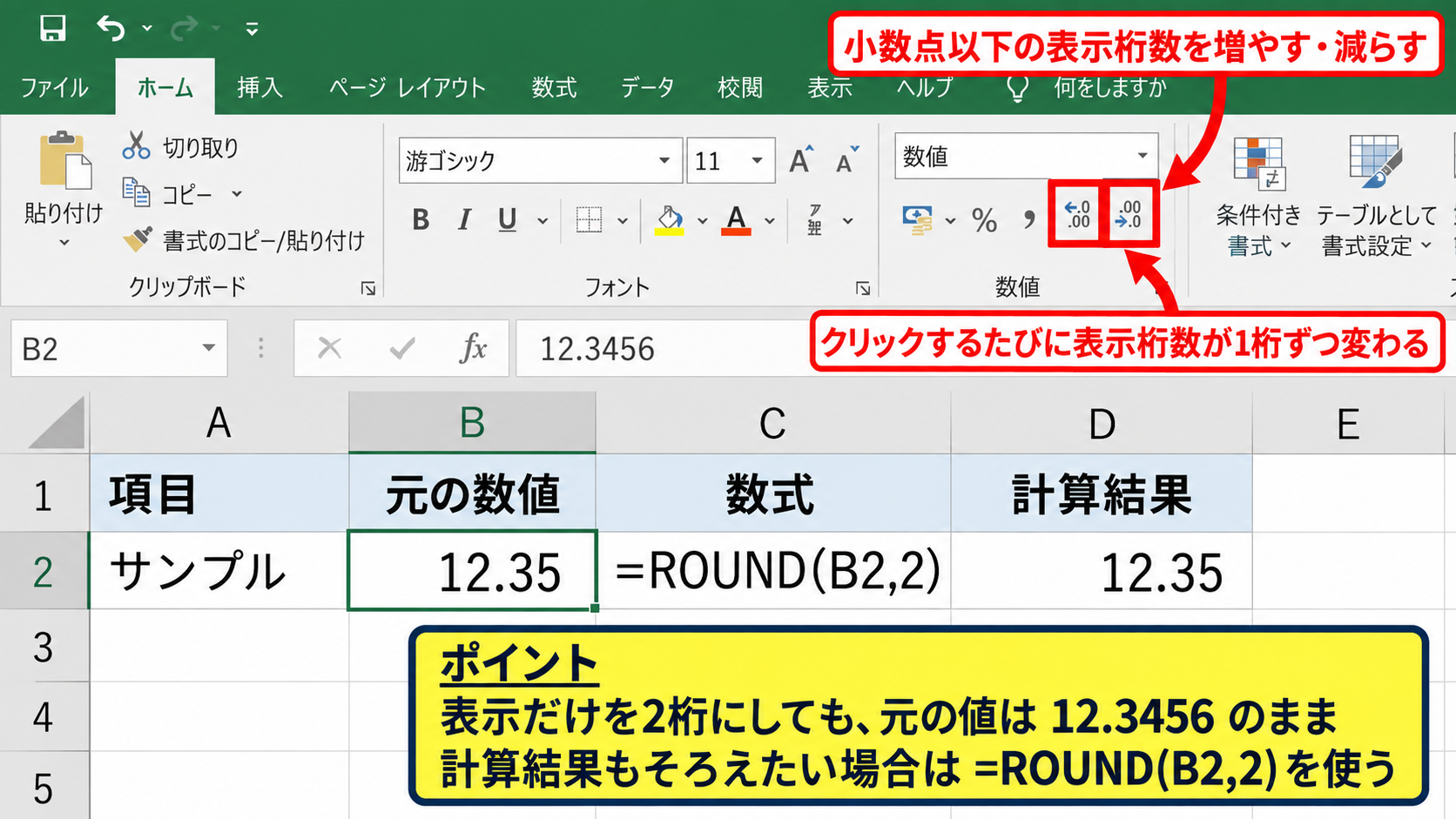Decrease font size with small A icon

(x=846, y=161)
